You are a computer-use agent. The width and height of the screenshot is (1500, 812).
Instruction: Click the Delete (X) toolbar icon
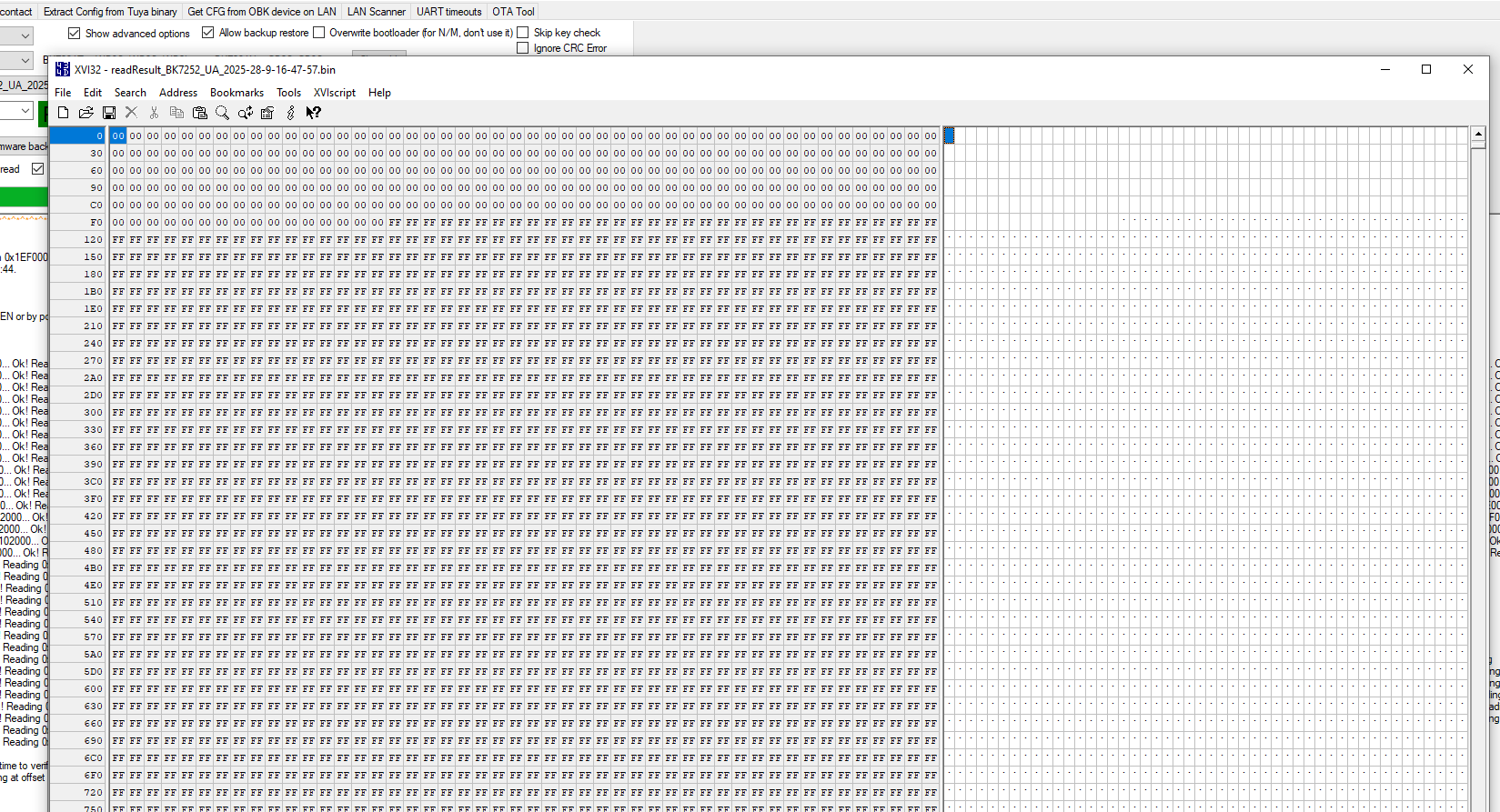click(x=131, y=113)
